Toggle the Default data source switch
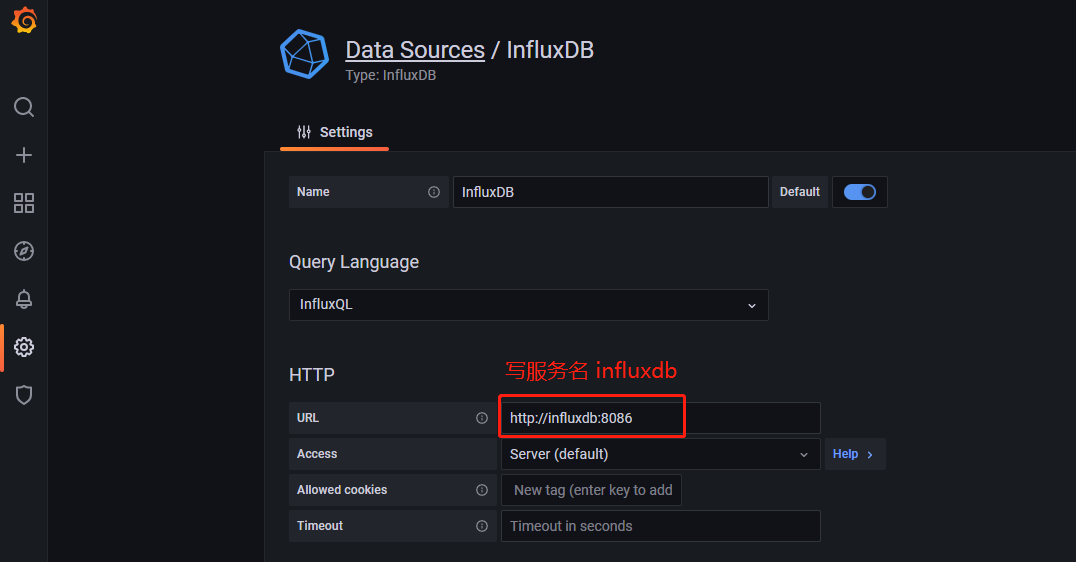Screen dimensions: 1076x562 pyautogui.click(x=859, y=192)
